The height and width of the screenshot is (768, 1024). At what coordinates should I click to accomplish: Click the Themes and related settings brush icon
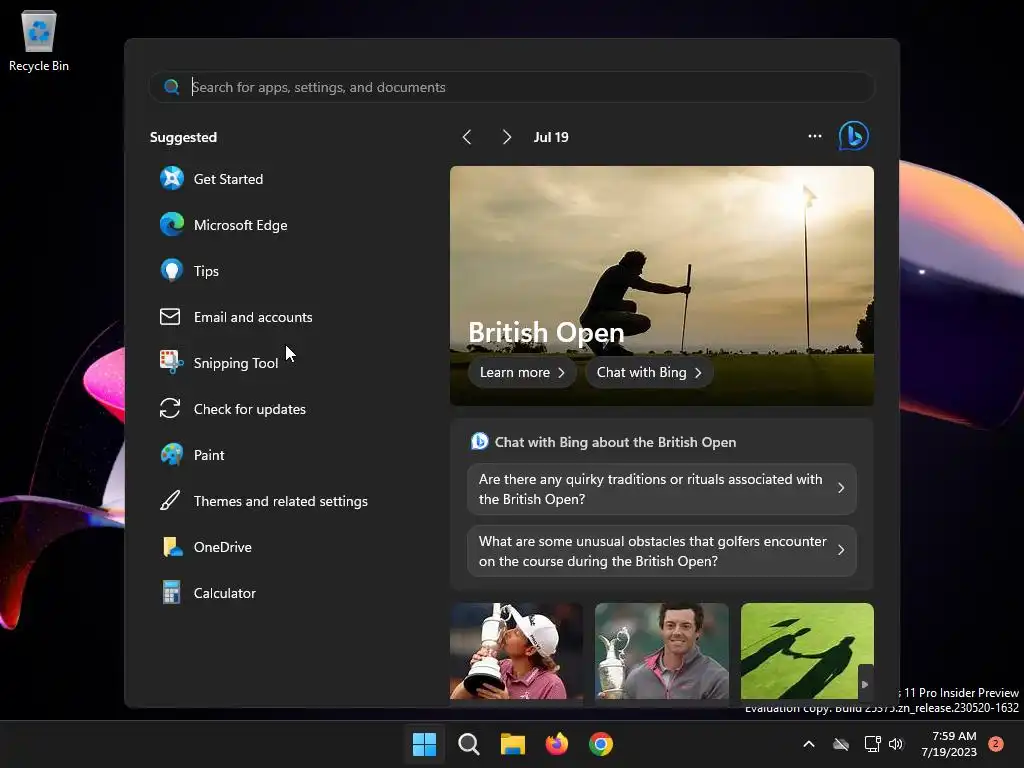click(170, 501)
